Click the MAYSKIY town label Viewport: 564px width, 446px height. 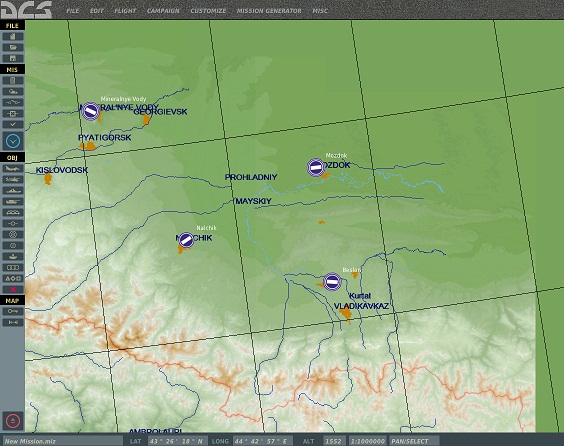254,201
